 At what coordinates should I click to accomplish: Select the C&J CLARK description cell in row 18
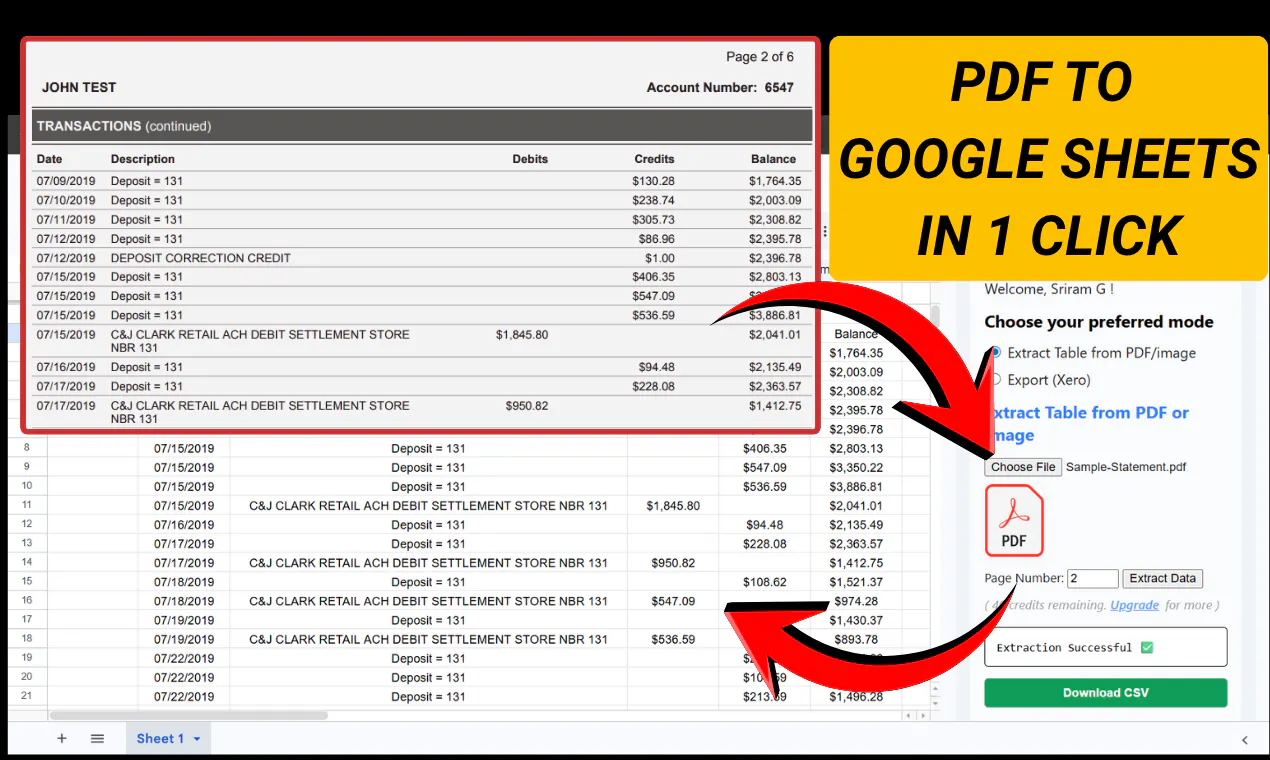pyautogui.click(x=428, y=639)
